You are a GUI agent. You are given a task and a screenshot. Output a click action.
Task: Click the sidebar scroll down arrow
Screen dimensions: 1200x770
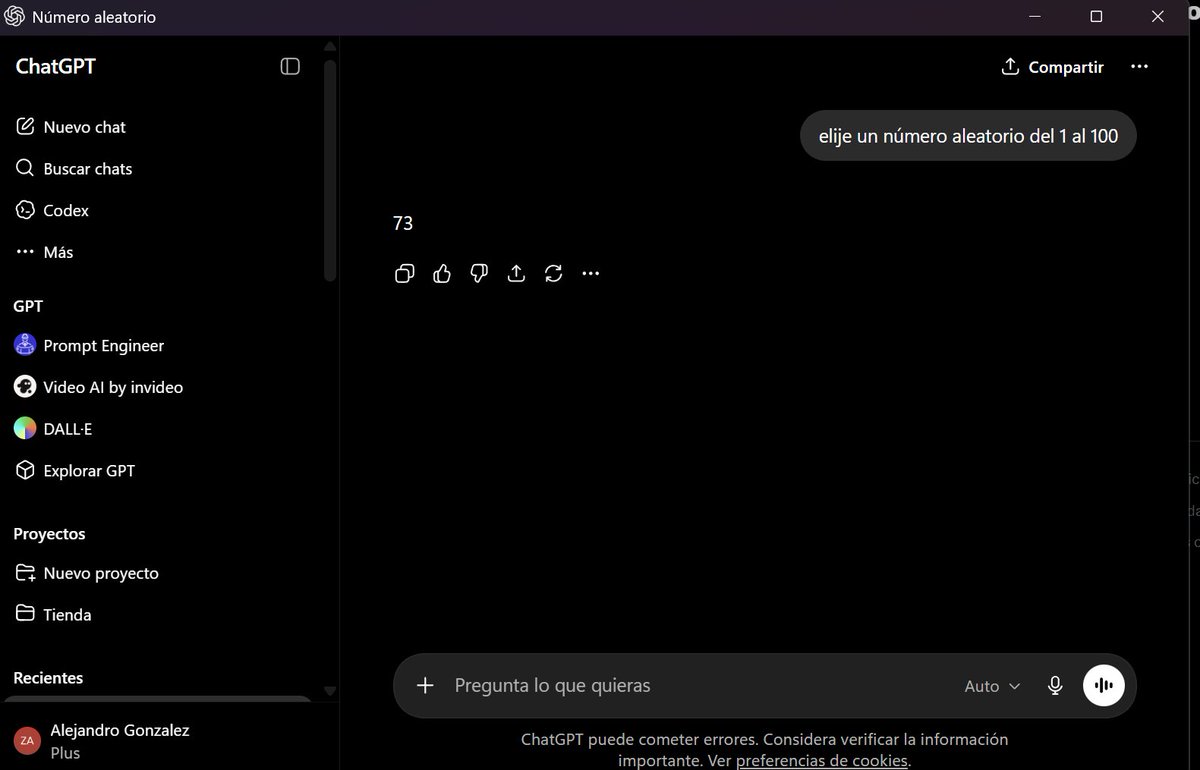click(330, 690)
